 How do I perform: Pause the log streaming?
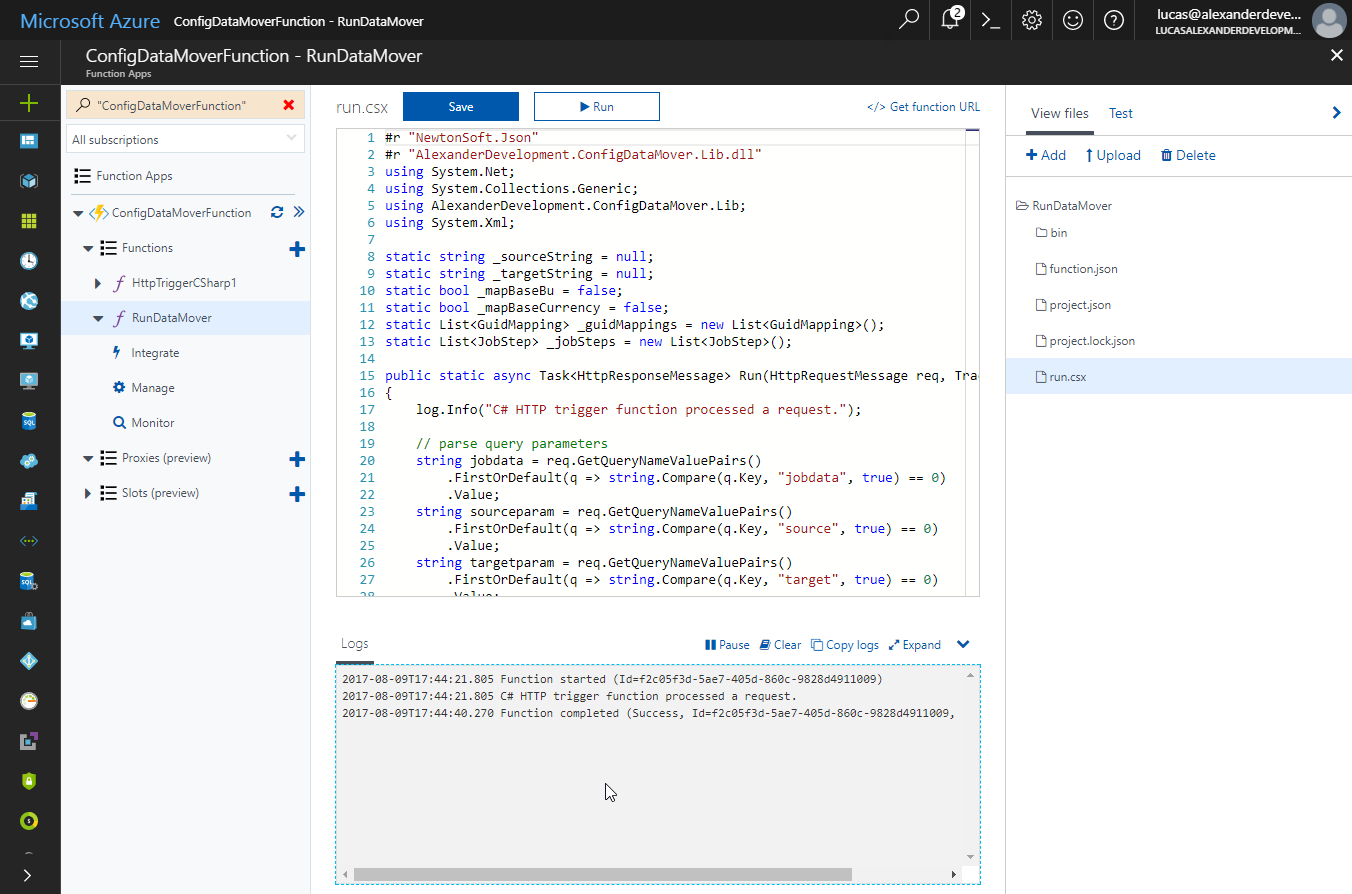727,645
